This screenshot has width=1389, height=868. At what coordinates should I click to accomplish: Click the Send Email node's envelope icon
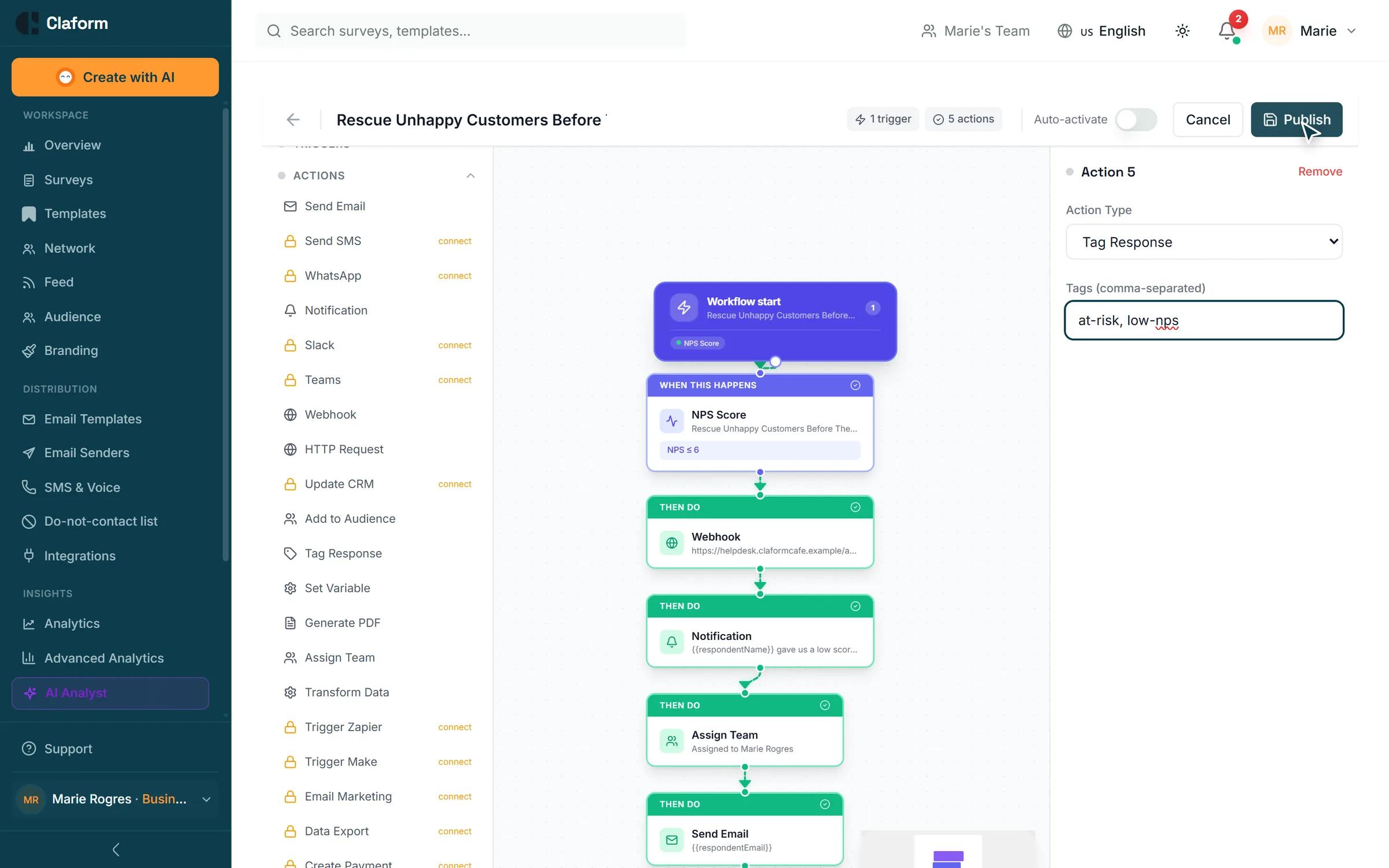click(x=671, y=840)
